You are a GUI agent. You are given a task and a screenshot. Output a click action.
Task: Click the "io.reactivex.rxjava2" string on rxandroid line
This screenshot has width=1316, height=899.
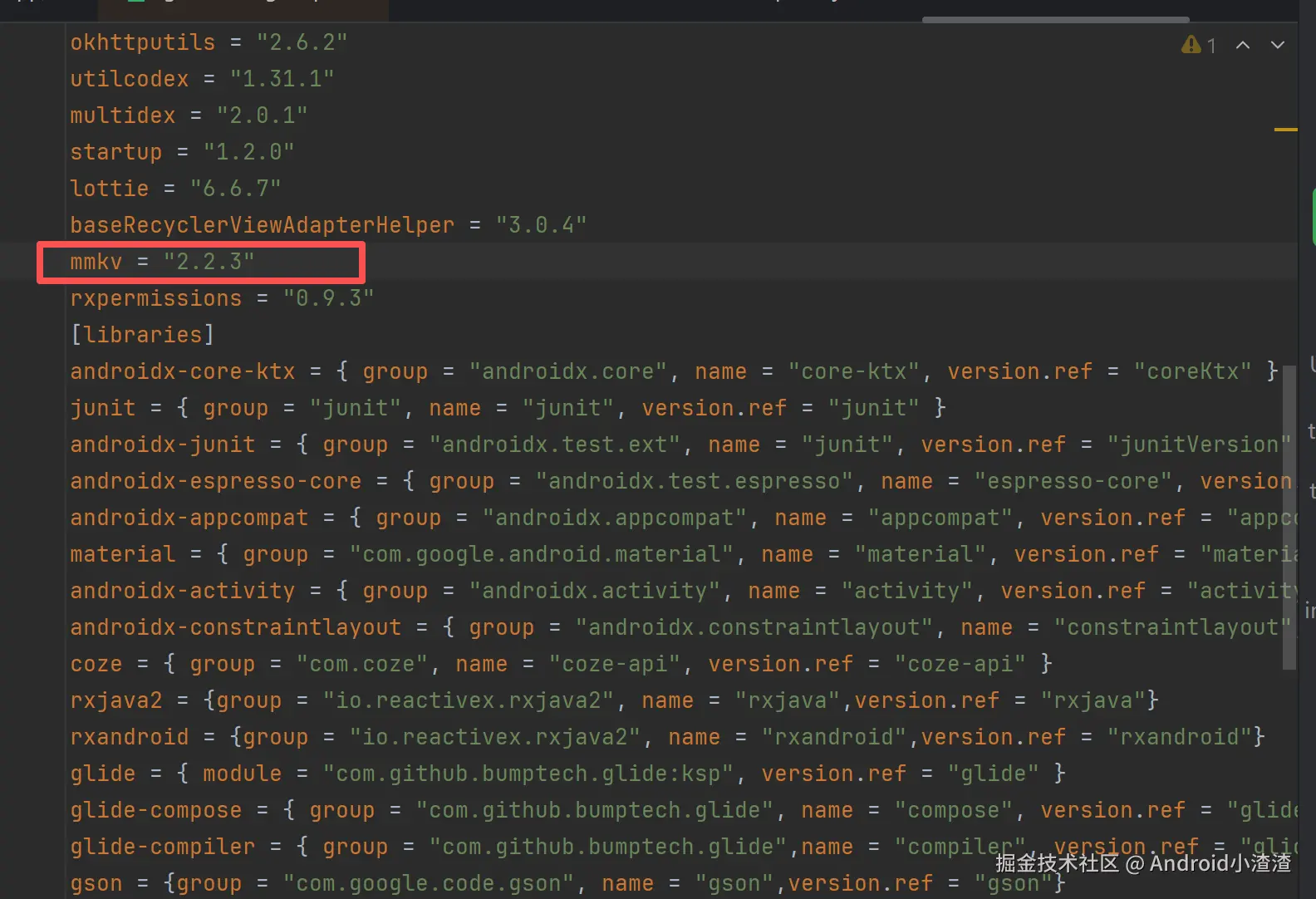494,737
